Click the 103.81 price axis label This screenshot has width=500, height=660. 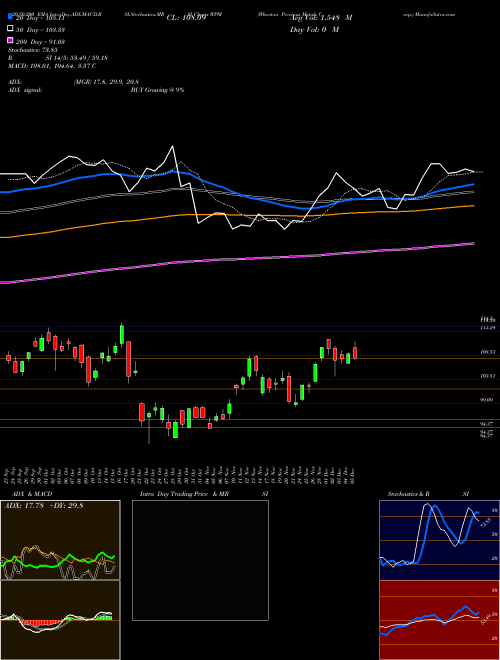(487, 376)
